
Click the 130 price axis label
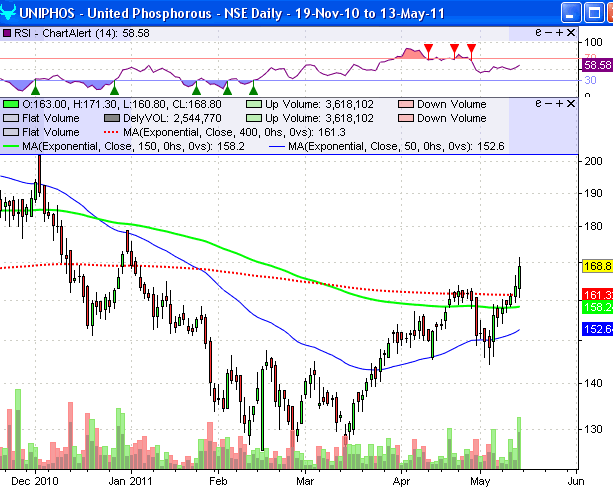point(593,429)
